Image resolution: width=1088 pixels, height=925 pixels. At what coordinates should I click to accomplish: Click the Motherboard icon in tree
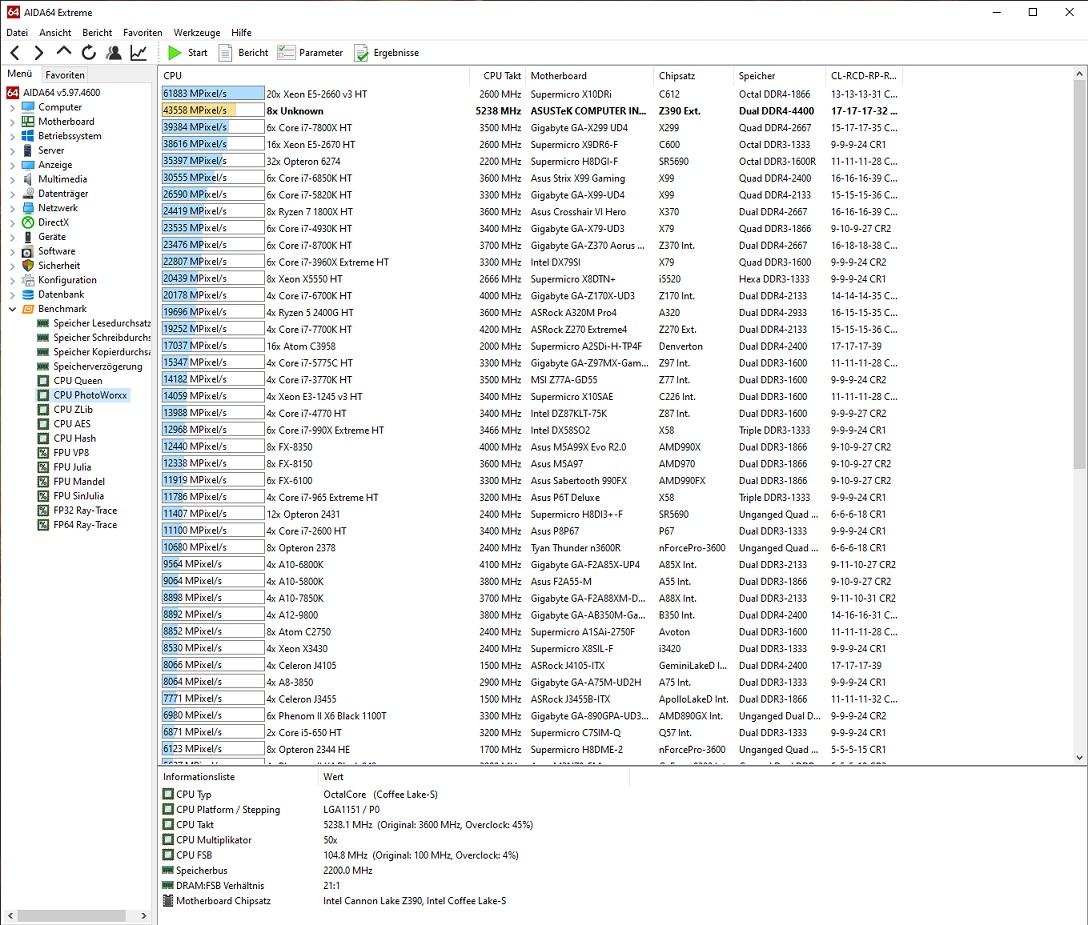click(x=28, y=121)
